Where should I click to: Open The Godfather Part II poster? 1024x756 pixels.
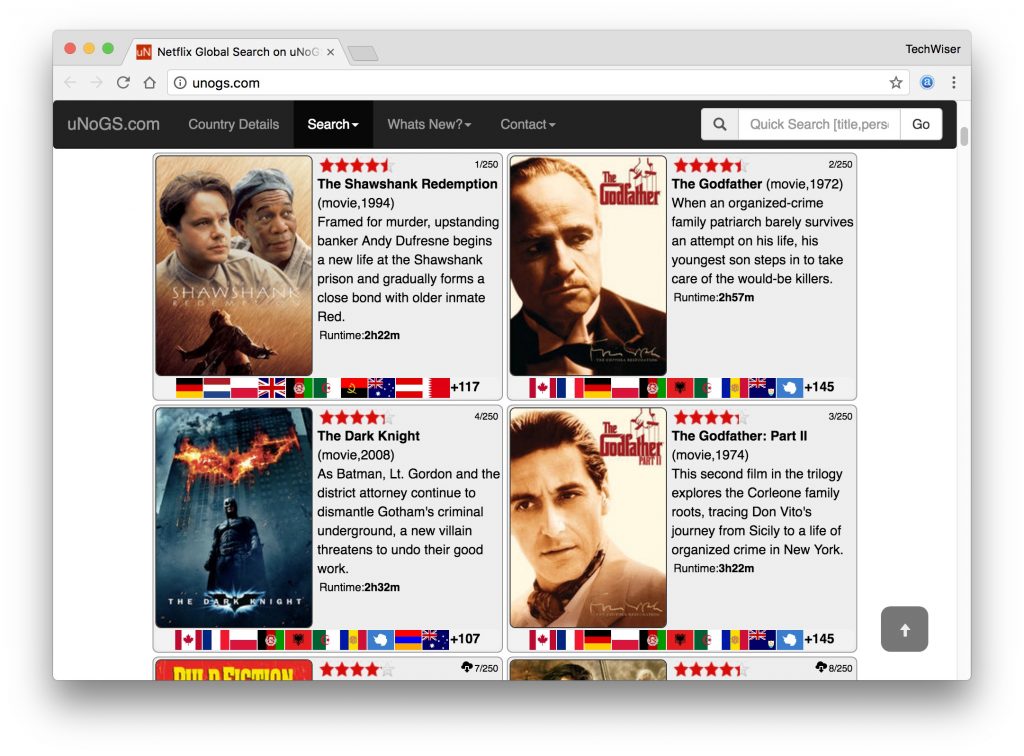(588, 517)
